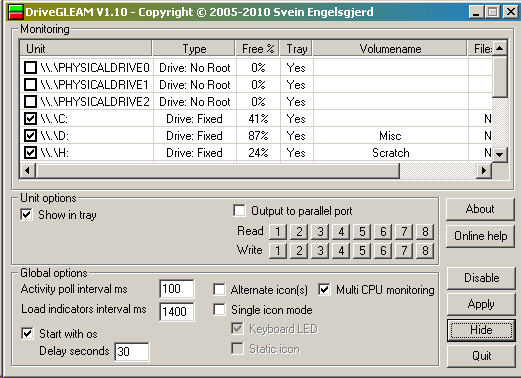The image size is (521, 378).
Task: Click the DriveGLEAM title bar app icon
Action: pyautogui.click(x=15, y=12)
